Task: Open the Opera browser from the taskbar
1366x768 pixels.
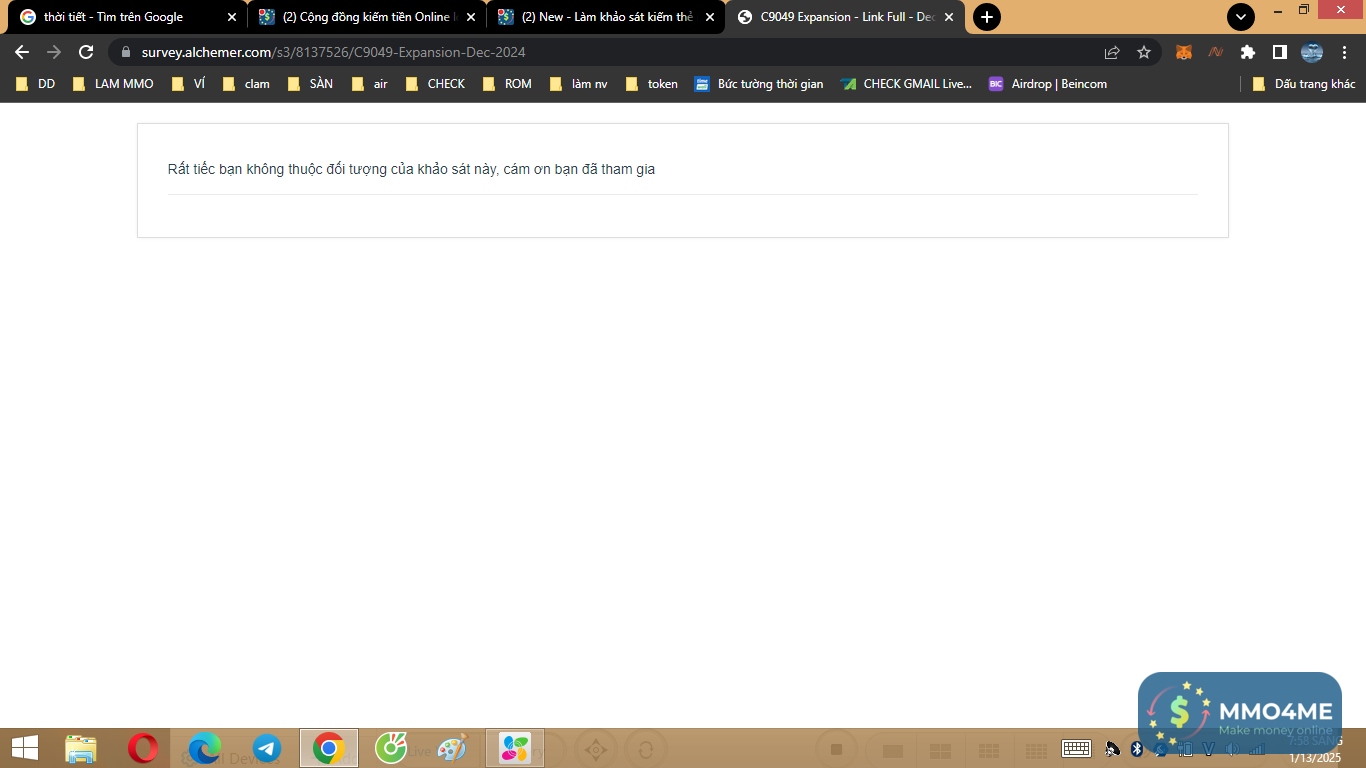Action: [143, 748]
